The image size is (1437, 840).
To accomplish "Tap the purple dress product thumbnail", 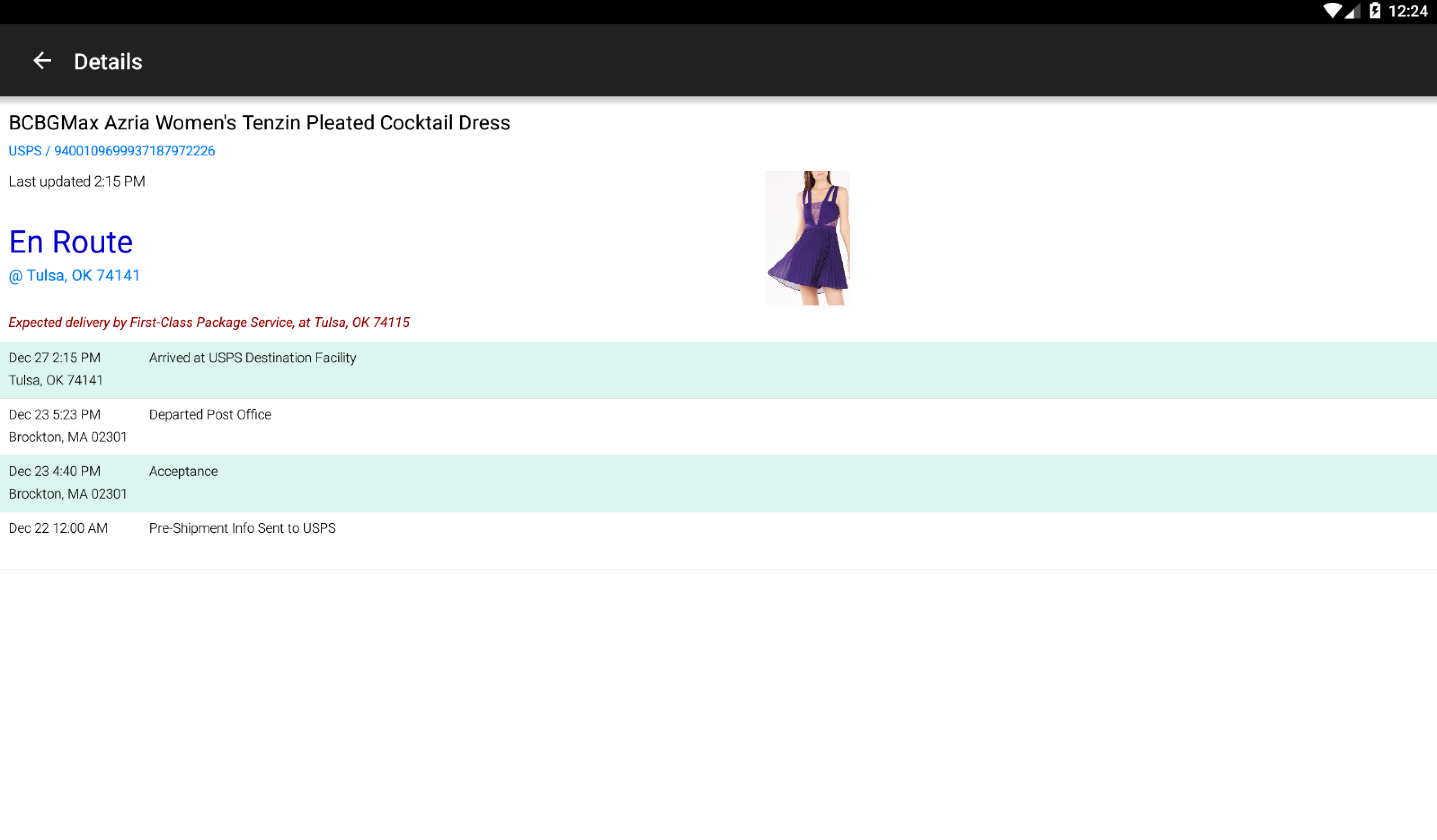I will coord(807,238).
